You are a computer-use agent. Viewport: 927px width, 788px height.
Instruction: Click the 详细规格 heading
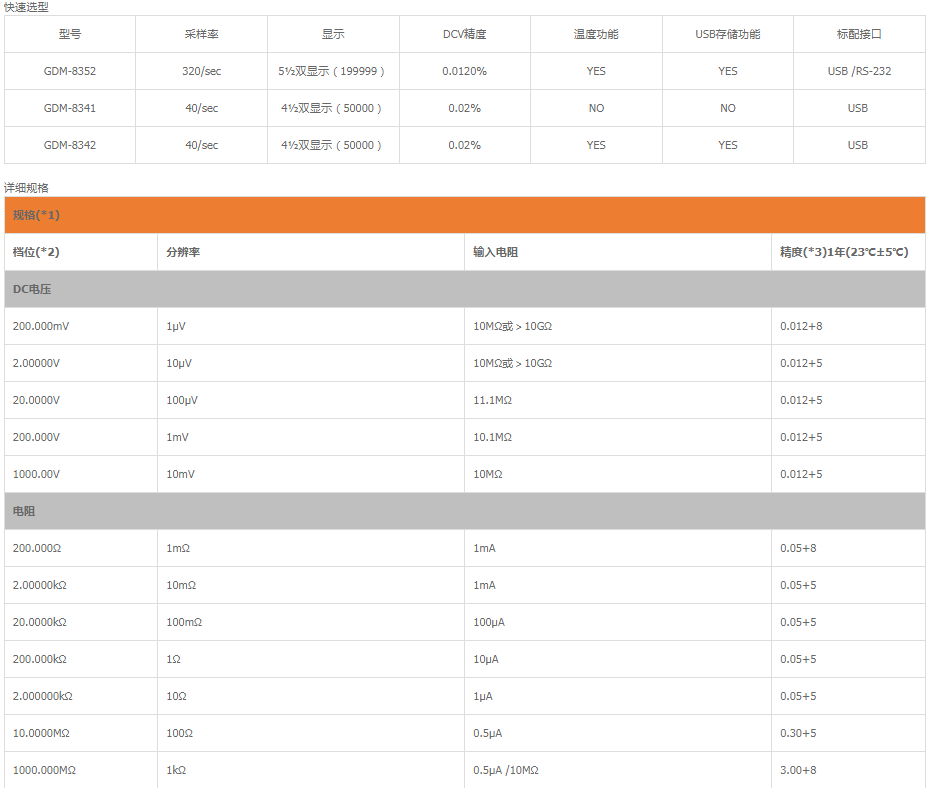(26, 188)
